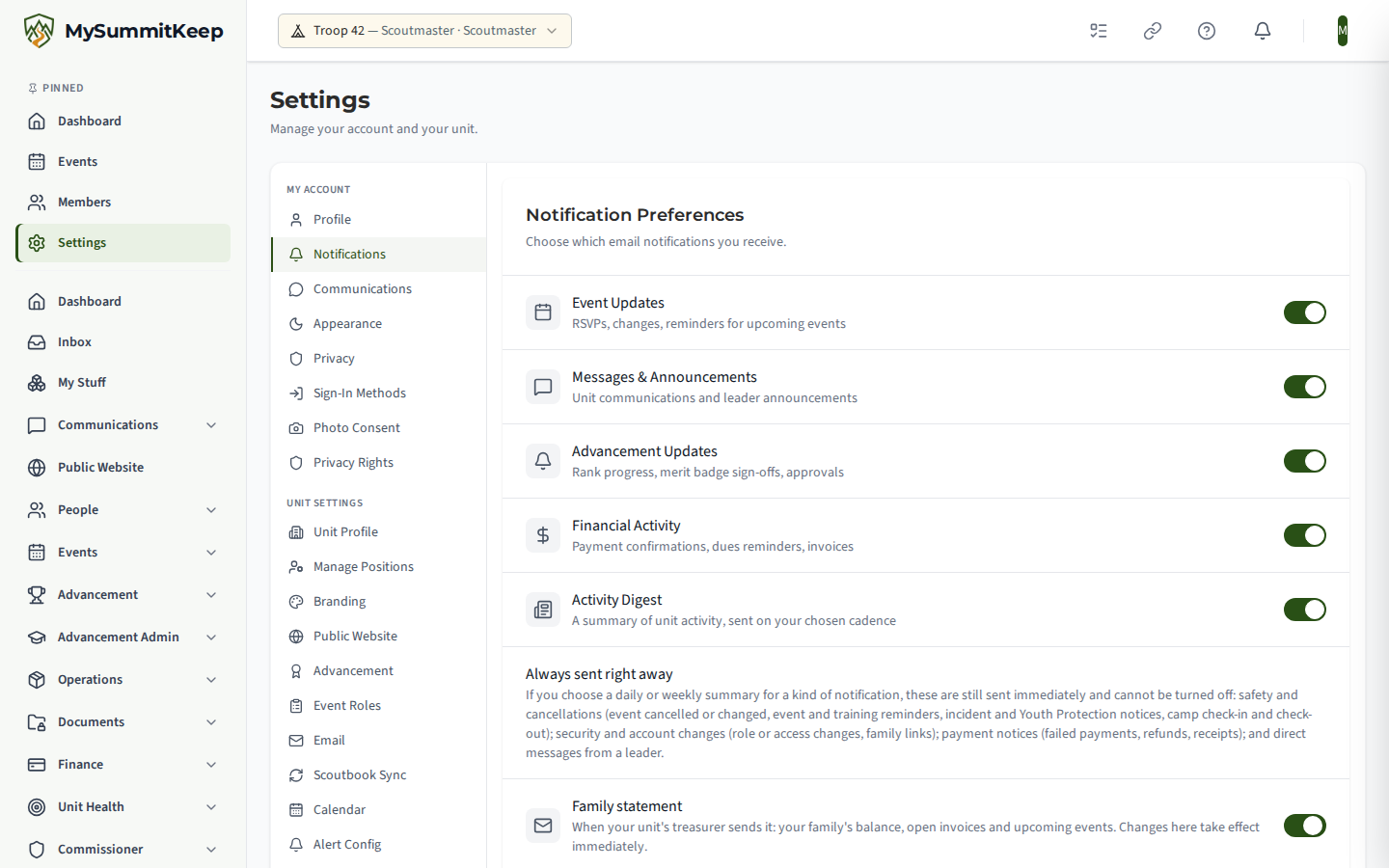Select the Manage Positions settings tab

[378, 567]
